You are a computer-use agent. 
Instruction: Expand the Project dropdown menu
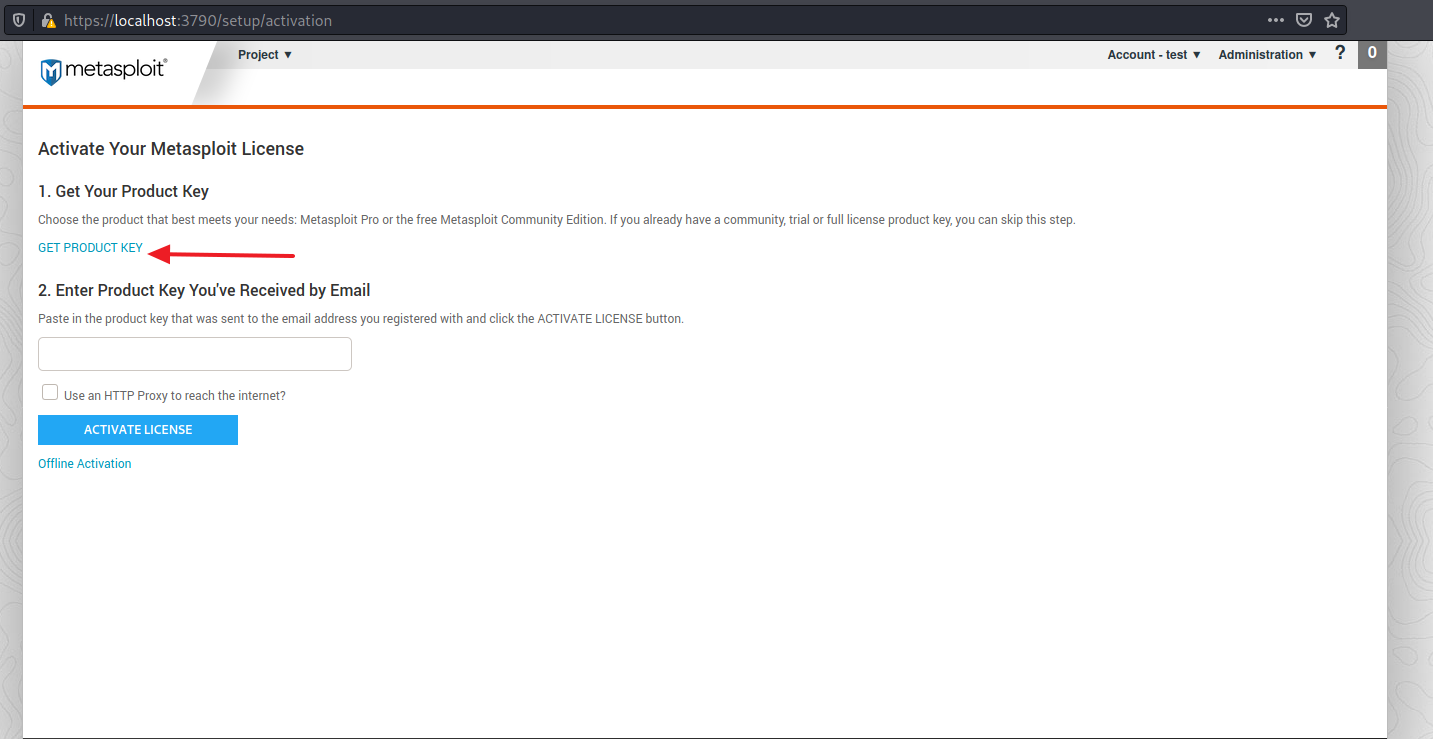click(265, 55)
